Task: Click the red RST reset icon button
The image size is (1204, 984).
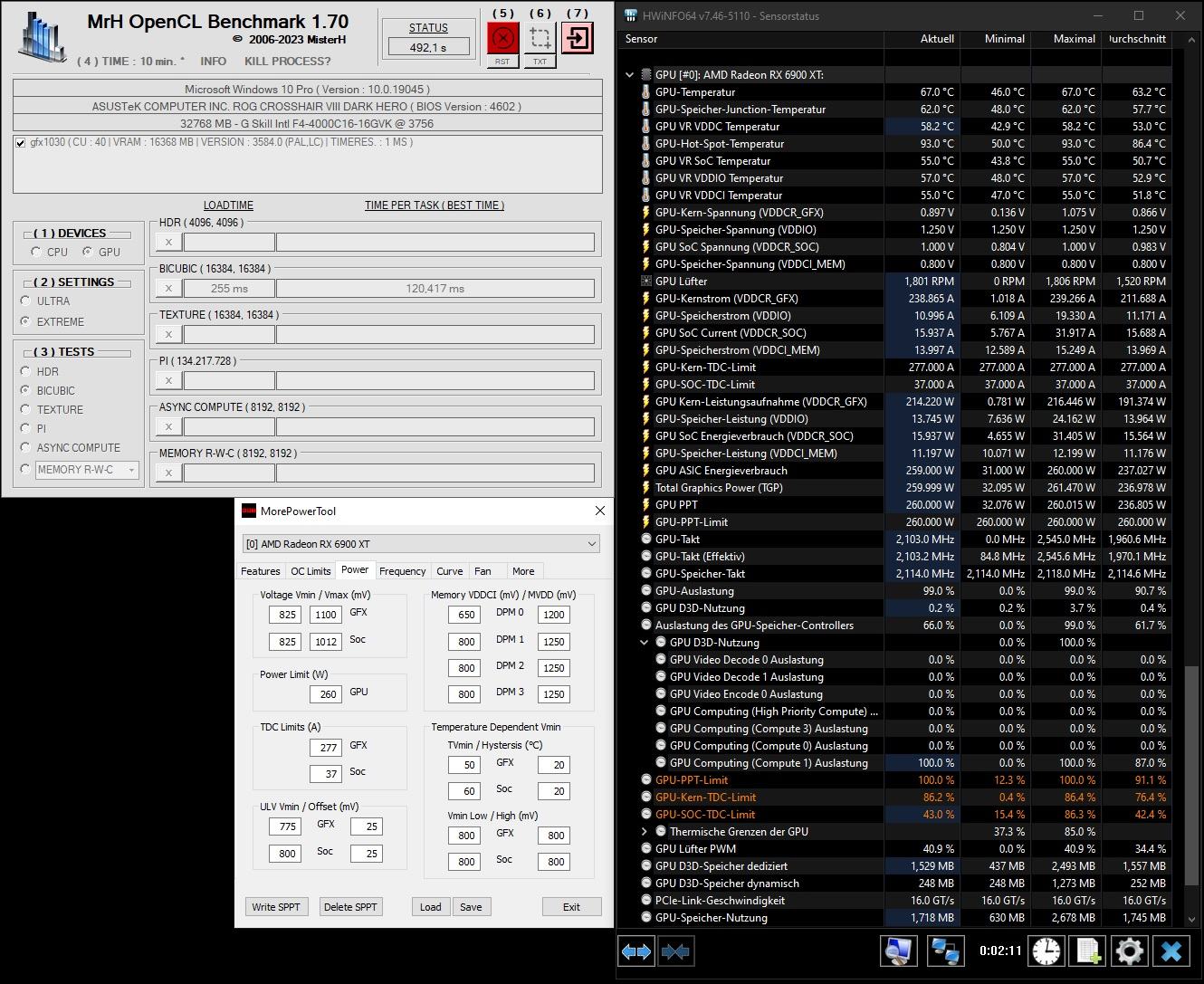Action: 502,37
